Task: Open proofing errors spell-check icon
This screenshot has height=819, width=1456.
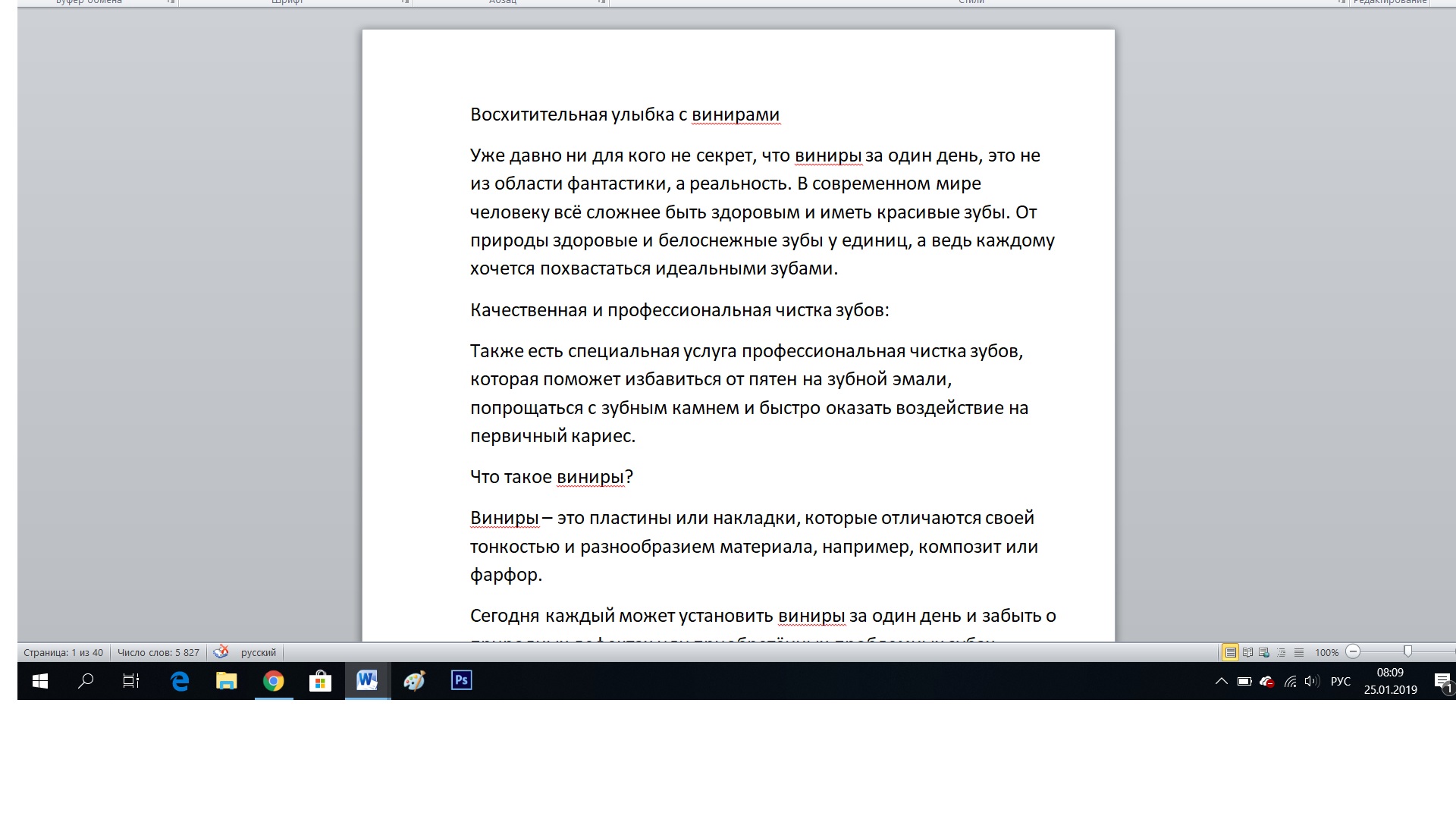Action: 221,652
